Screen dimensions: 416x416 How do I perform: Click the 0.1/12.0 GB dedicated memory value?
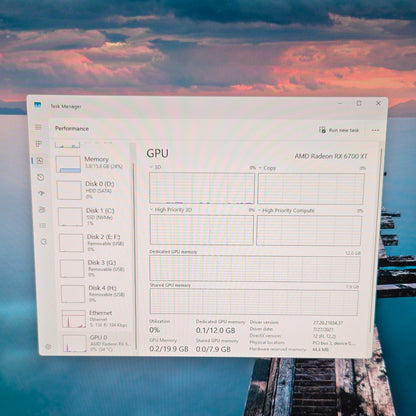pos(216,330)
